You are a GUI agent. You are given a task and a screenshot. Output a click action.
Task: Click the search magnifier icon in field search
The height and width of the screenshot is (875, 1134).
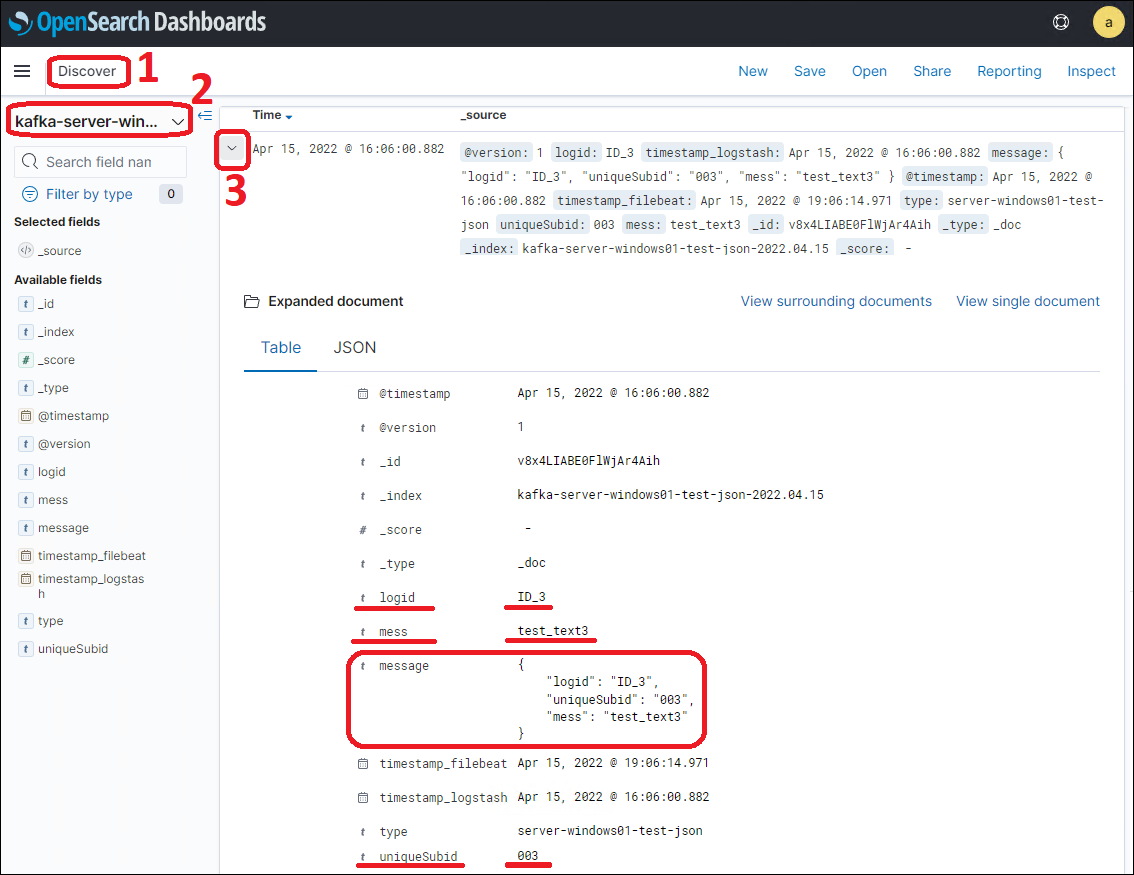pyautogui.click(x=30, y=161)
